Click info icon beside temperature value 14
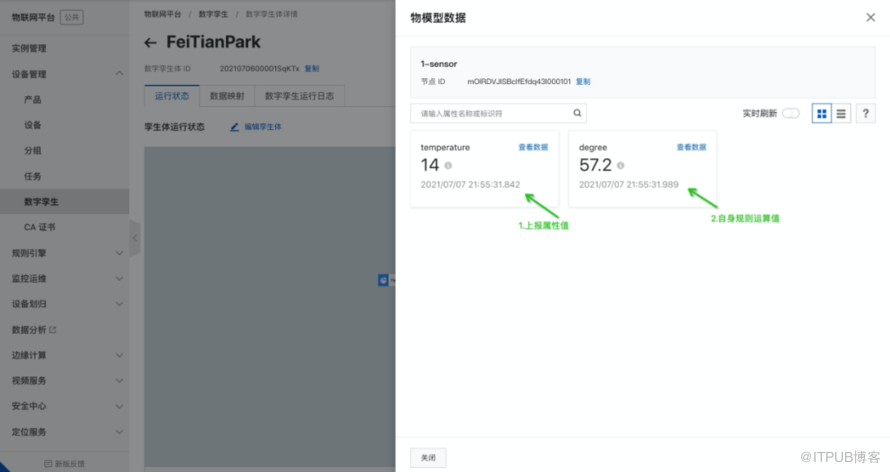 [x=448, y=166]
